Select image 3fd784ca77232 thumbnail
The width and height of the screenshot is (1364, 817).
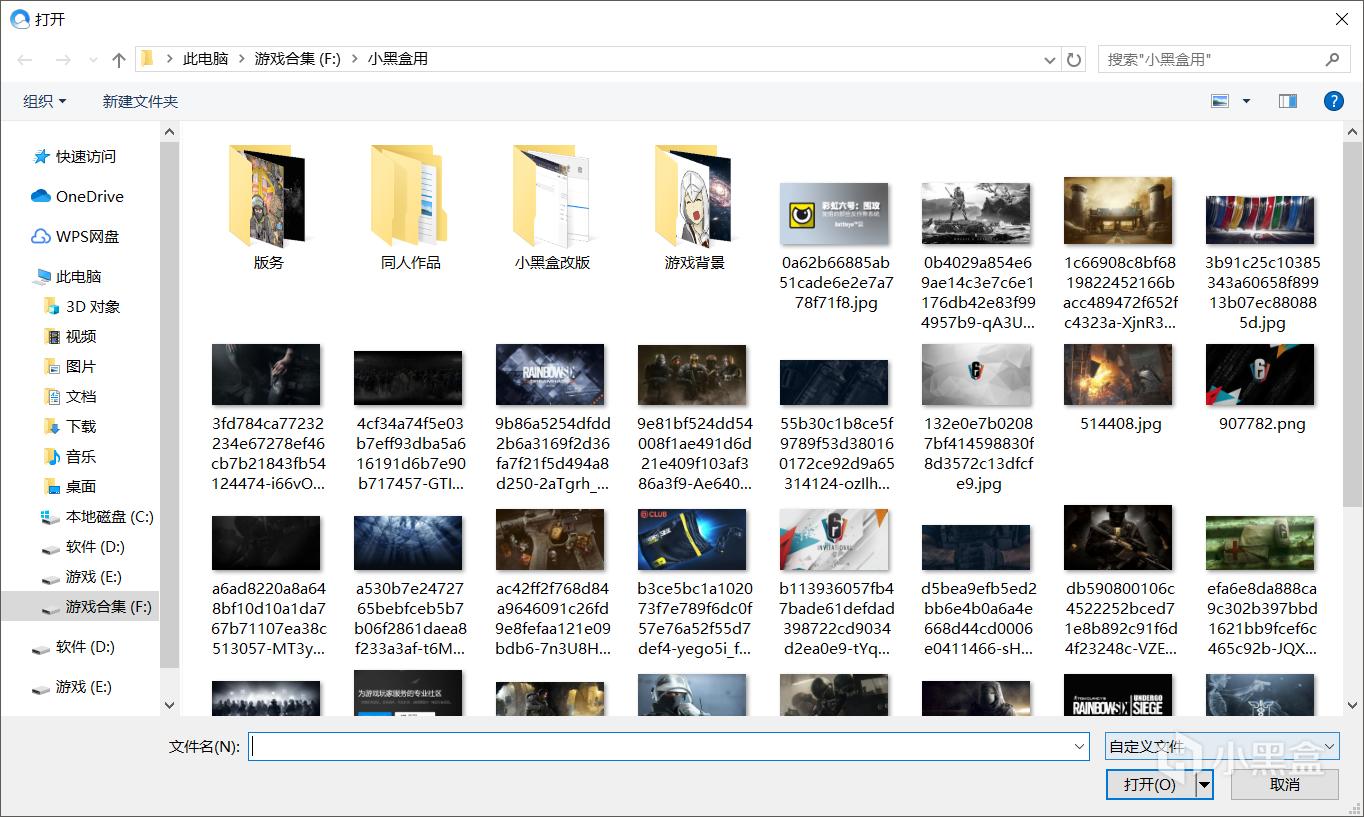click(266, 375)
